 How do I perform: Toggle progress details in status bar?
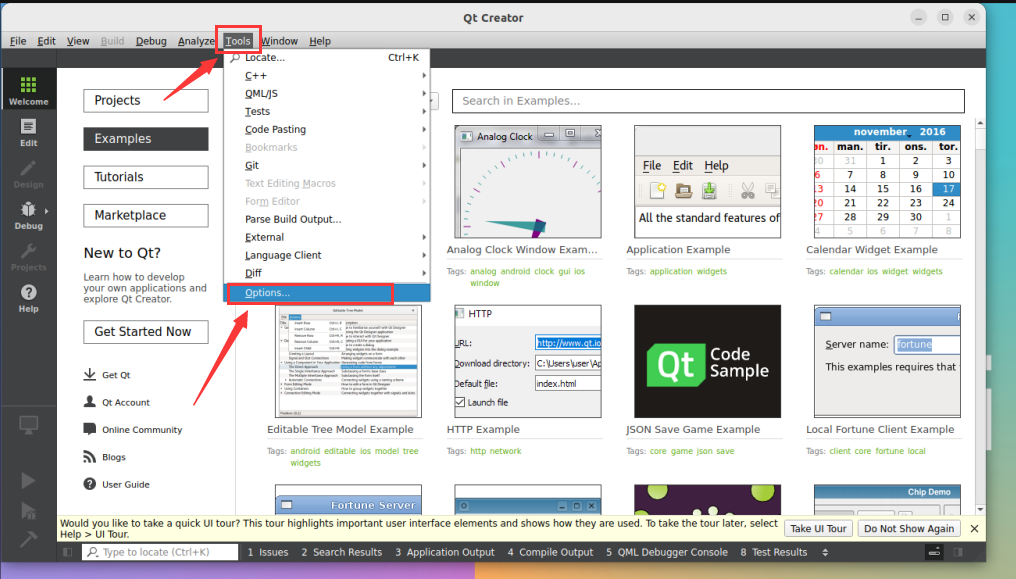(934, 552)
